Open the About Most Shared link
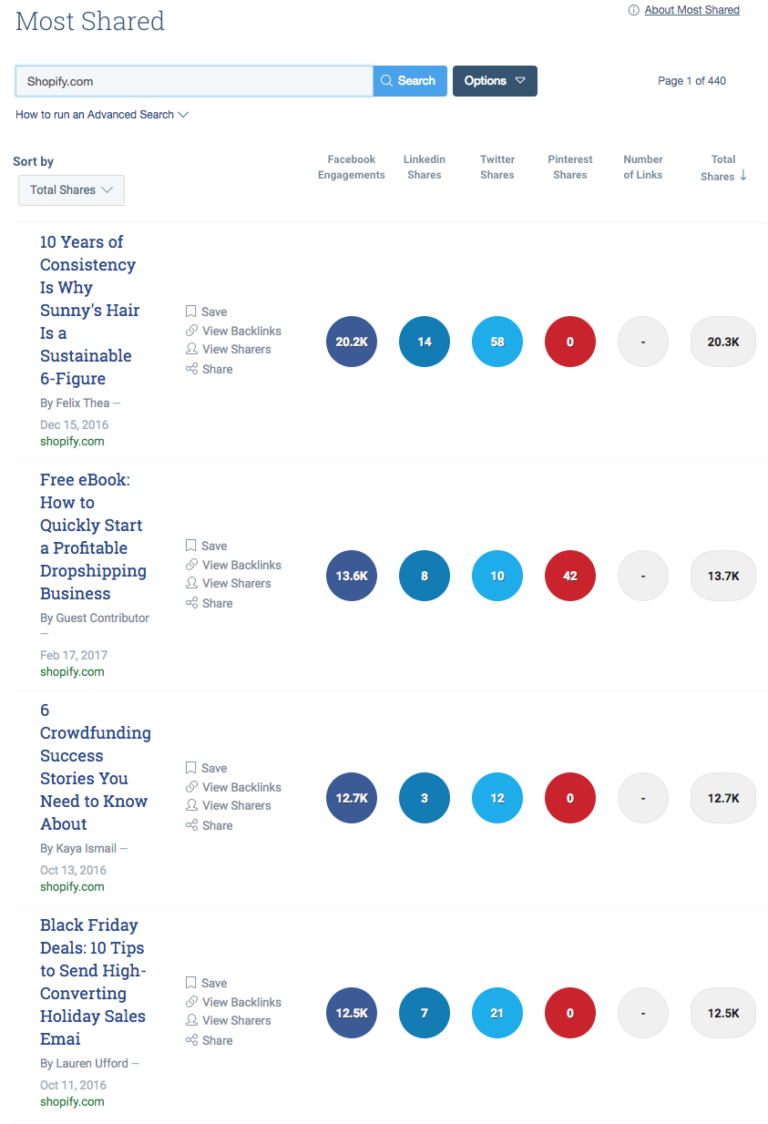768x1124 pixels. click(691, 10)
